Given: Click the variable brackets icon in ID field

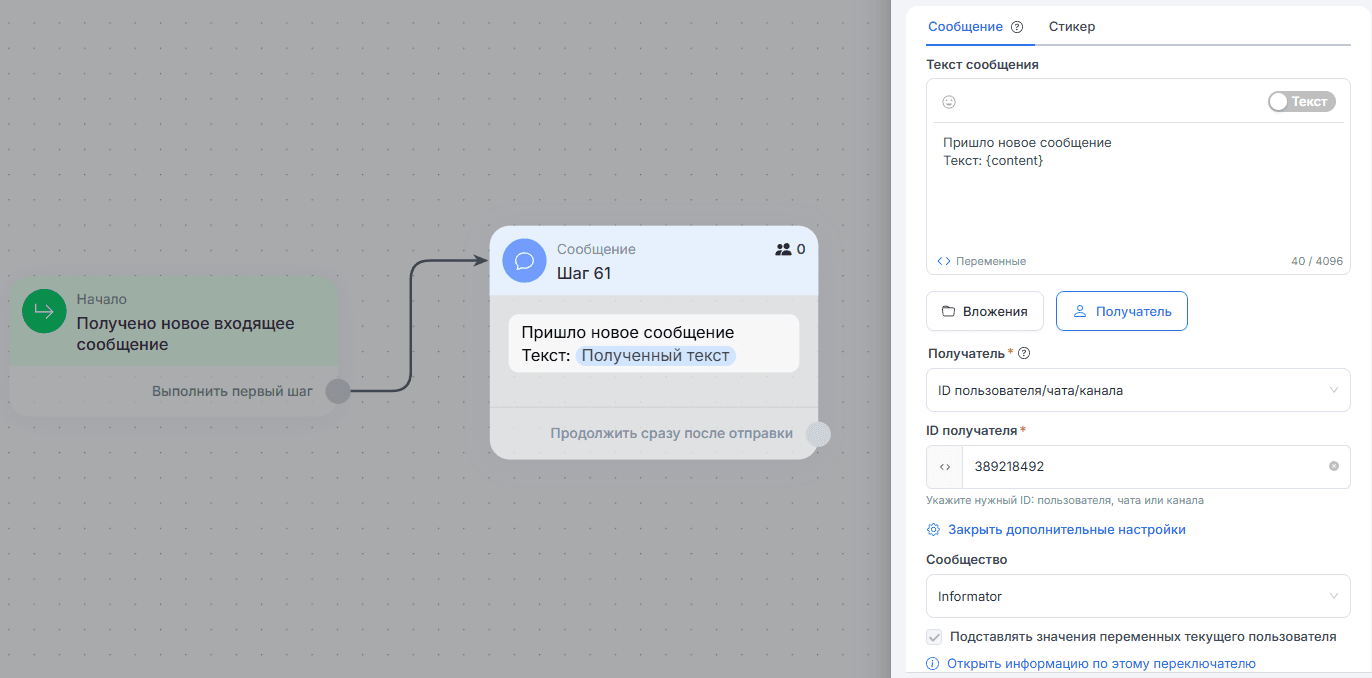Looking at the screenshot, I should 945,467.
